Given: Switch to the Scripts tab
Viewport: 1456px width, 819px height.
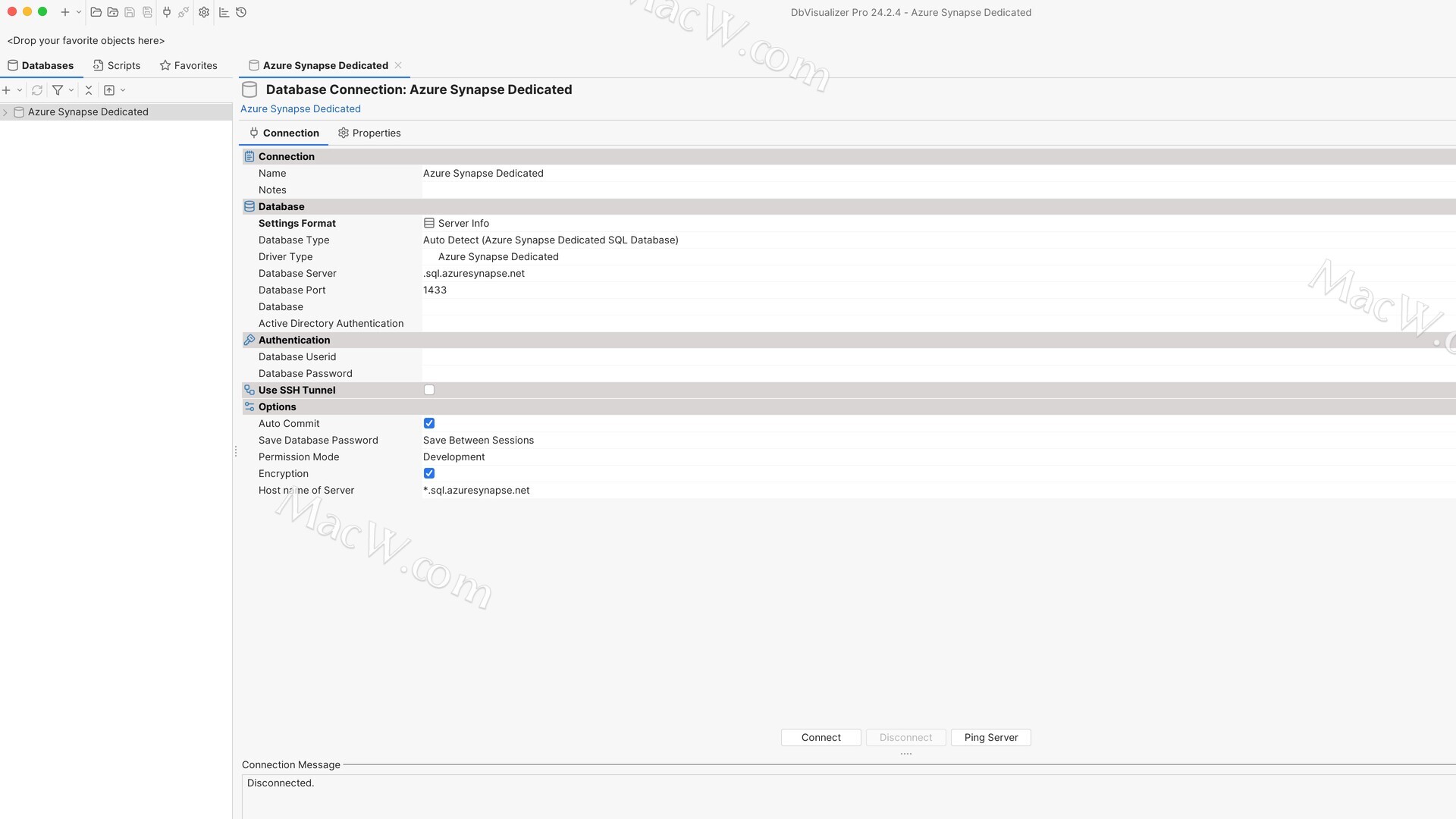Looking at the screenshot, I should tap(117, 65).
